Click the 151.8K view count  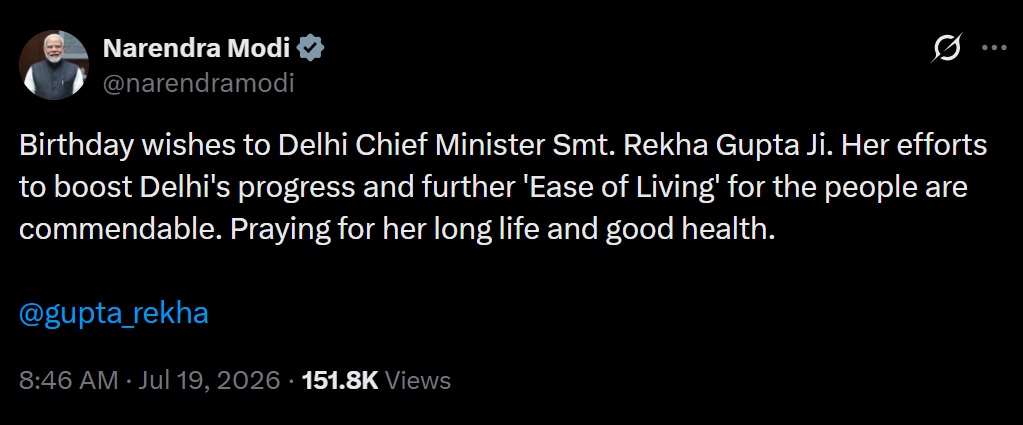coord(340,380)
